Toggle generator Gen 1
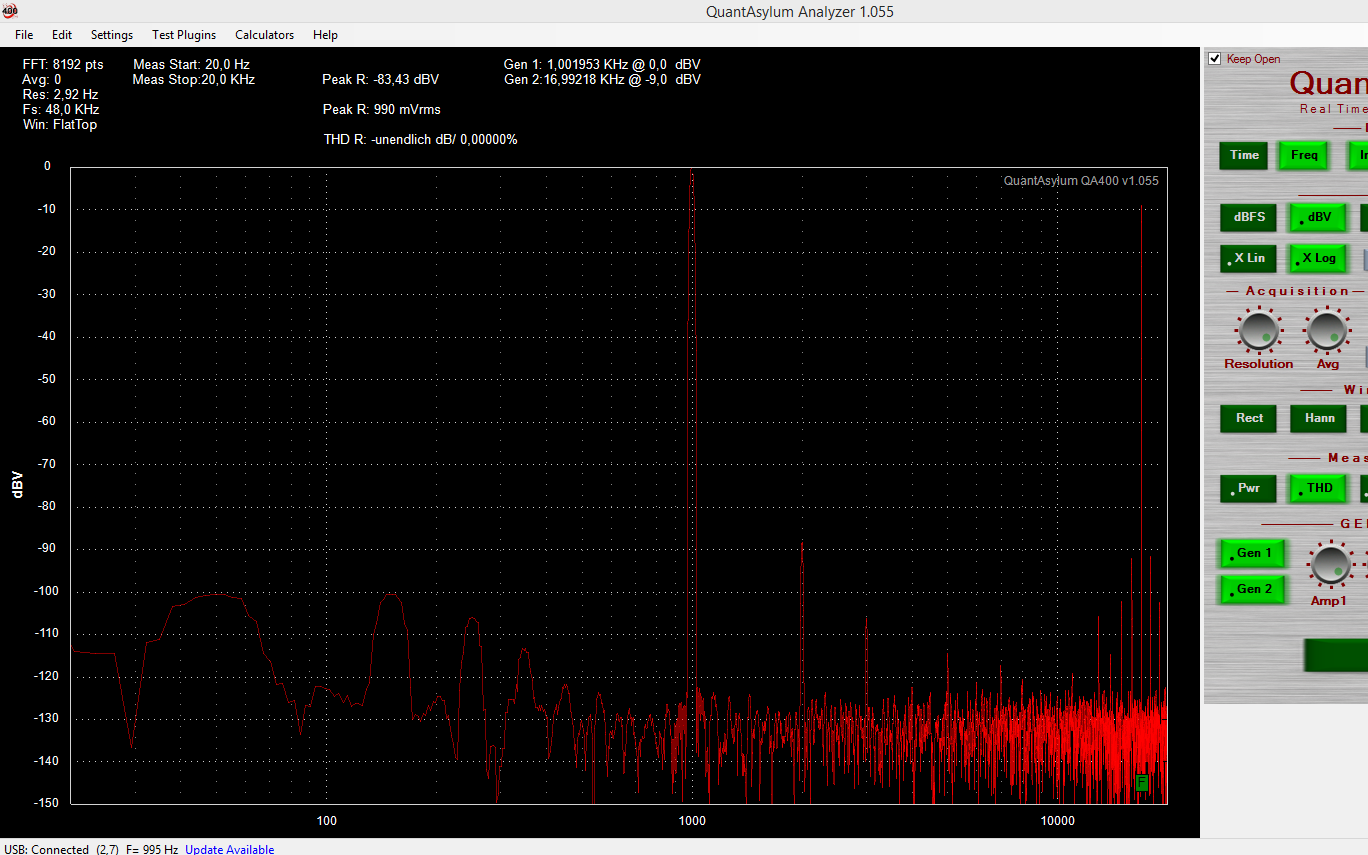 click(x=1251, y=553)
